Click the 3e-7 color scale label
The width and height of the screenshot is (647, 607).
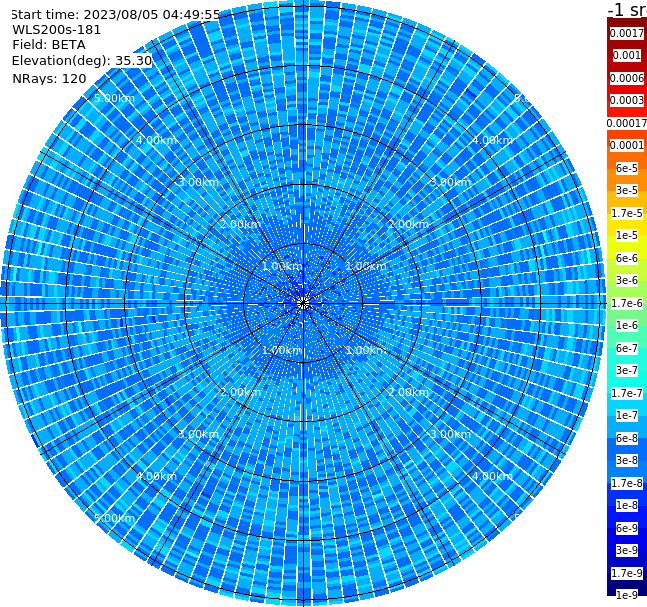pyautogui.click(x=627, y=370)
